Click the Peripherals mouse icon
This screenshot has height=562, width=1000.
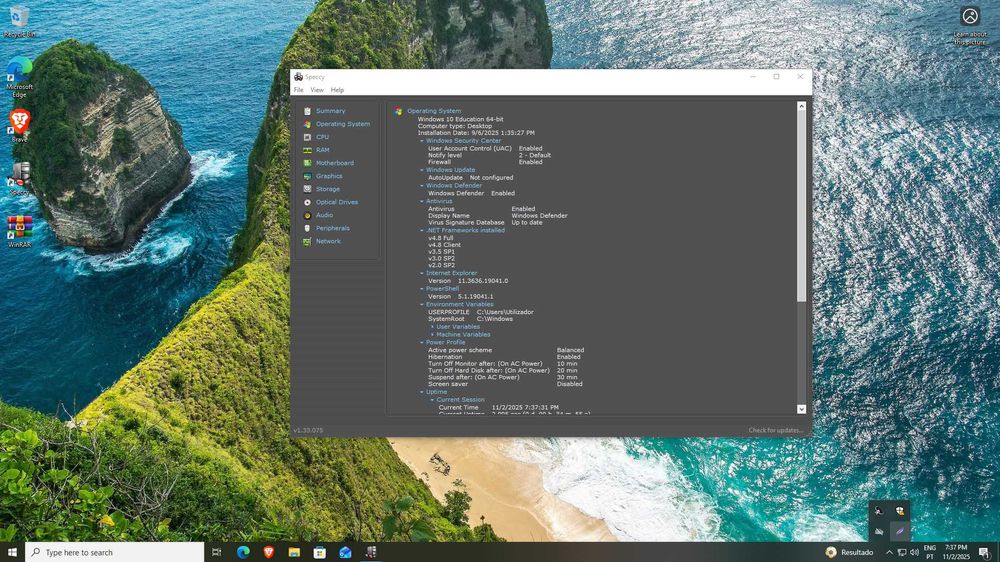click(x=307, y=228)
